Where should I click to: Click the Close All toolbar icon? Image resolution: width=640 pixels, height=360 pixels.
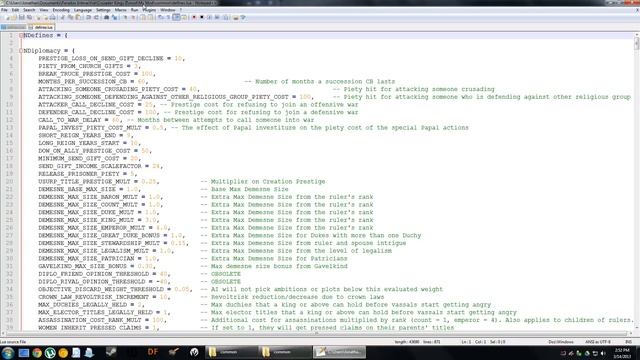click(46, 18)
